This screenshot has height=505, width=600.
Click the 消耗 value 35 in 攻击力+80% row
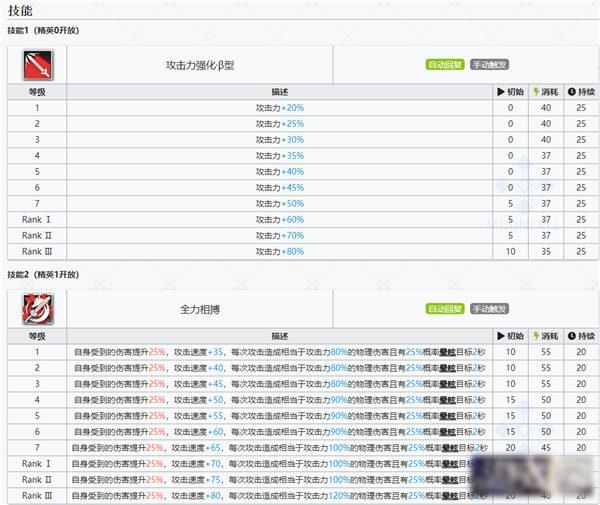(546, 252)
